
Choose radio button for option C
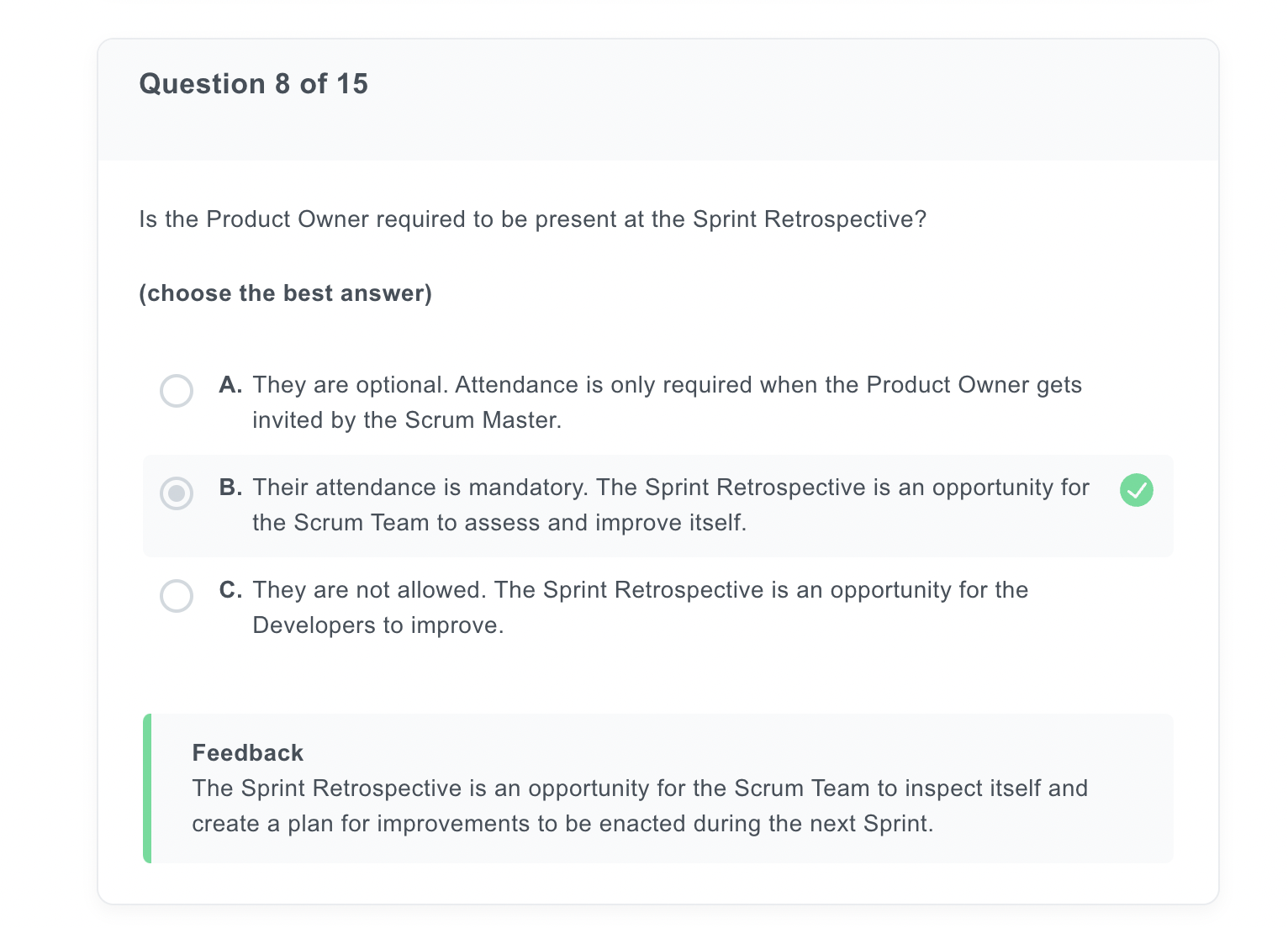(177, 596)
